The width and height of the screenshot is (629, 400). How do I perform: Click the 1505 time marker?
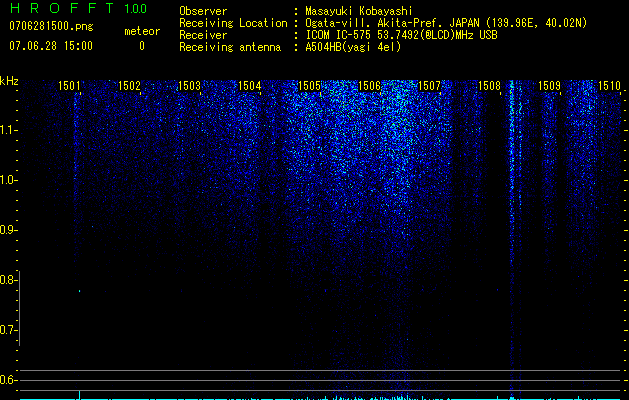click(309, 85)
